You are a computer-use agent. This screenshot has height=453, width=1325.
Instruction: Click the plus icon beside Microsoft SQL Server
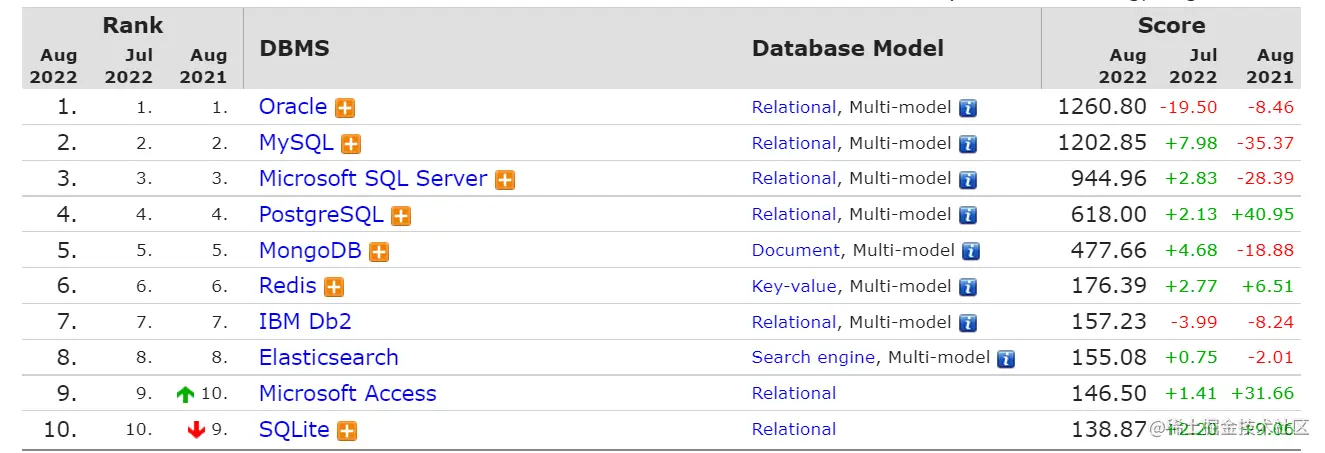505,180
